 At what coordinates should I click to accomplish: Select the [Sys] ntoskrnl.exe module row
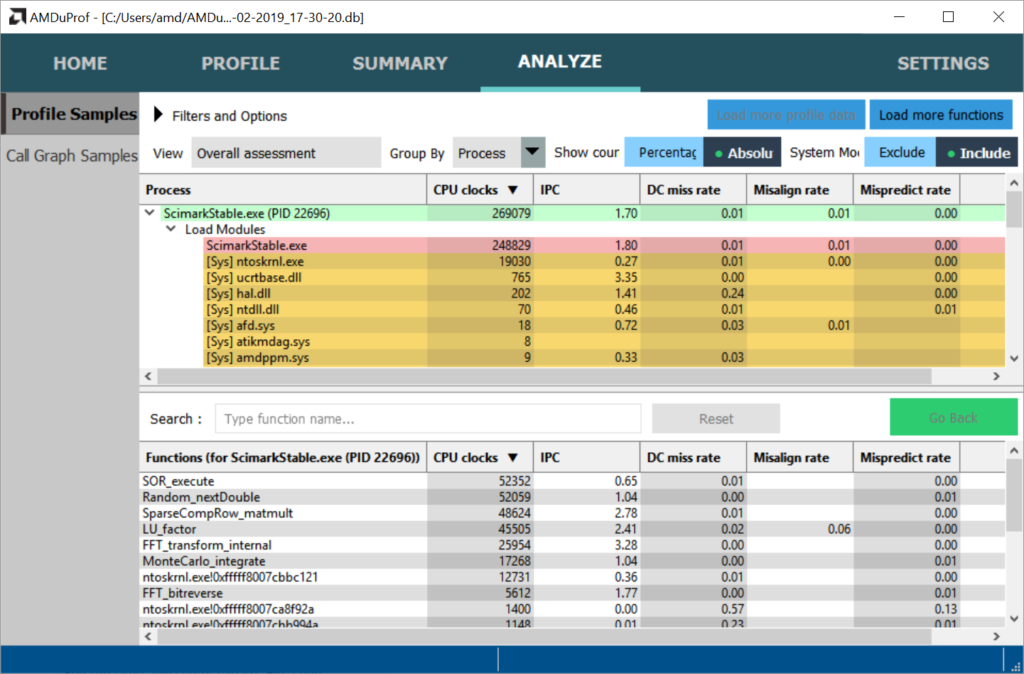pyautogui.click(x=603, y=261)
